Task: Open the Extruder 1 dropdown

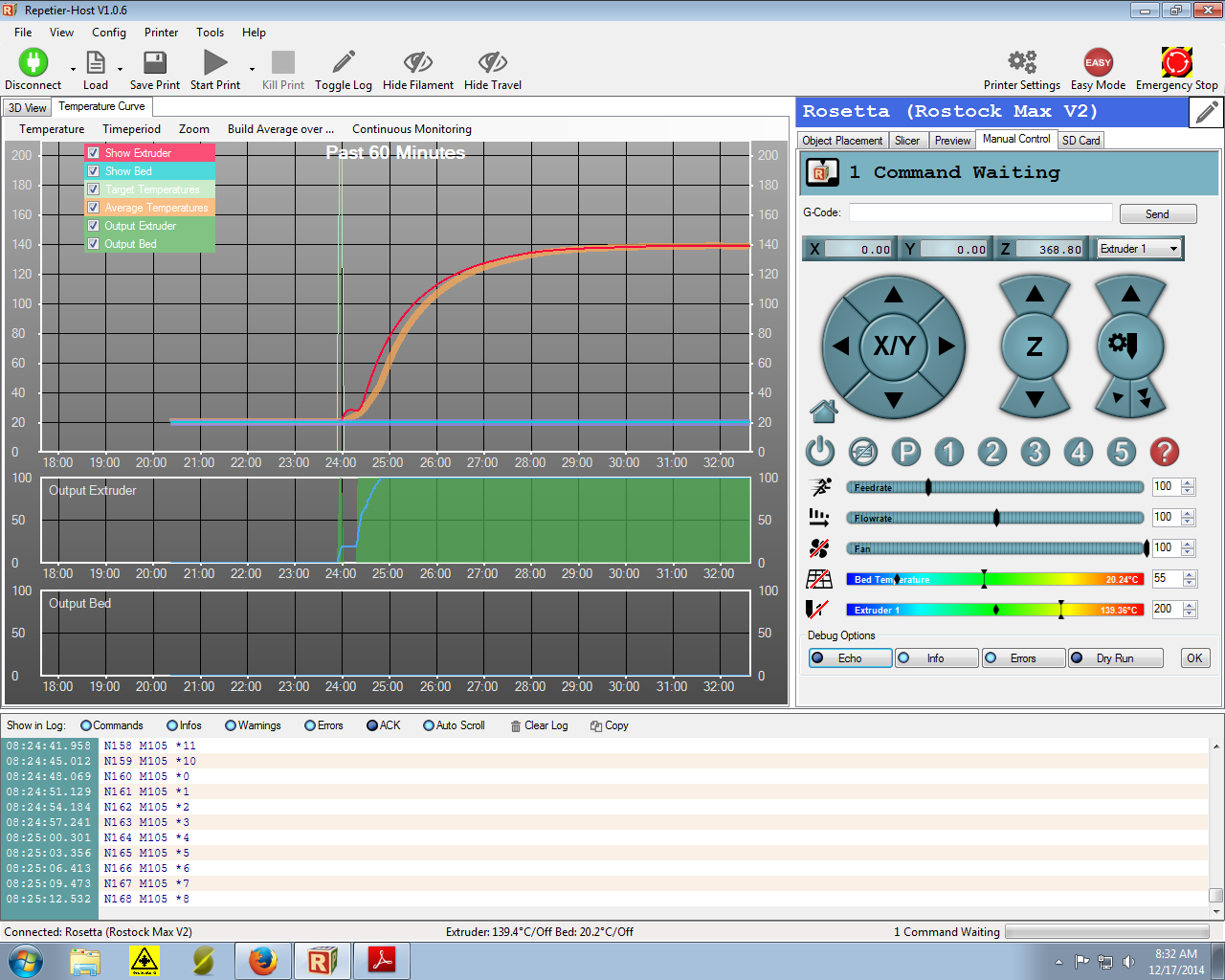Action: pos(1139,249)
